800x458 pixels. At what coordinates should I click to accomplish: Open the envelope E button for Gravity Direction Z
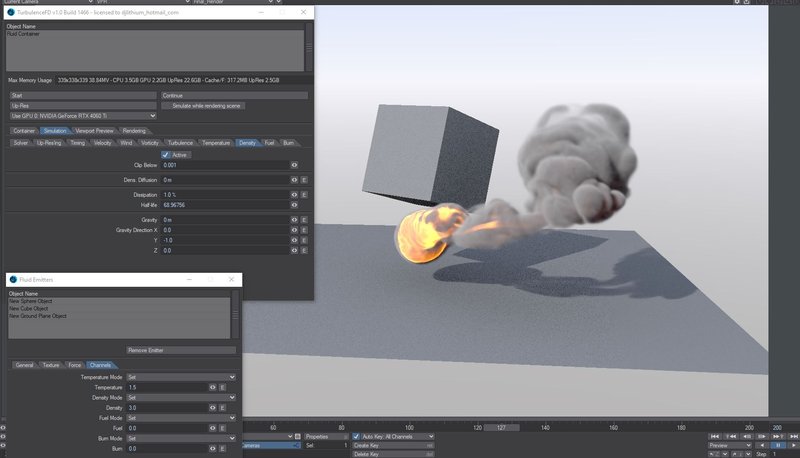[x=304, y=250]
